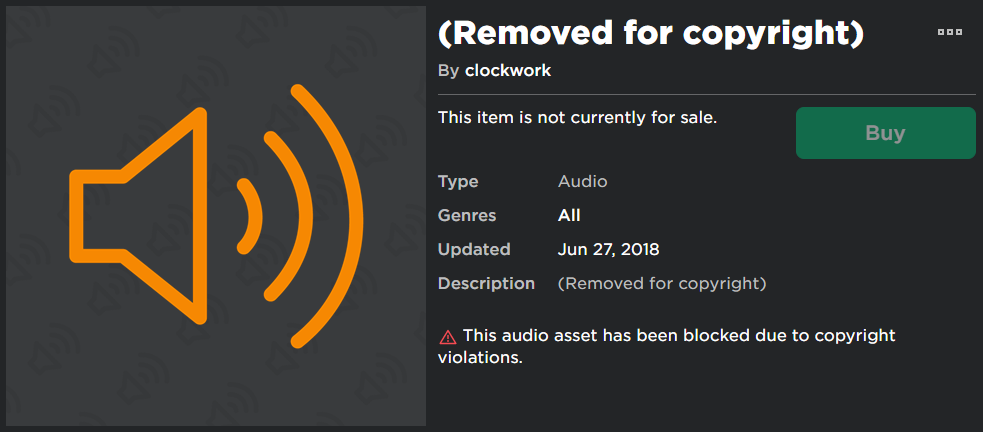Click the Updated field label
Screen dimensions: 983x432
[x=474, y=249]
